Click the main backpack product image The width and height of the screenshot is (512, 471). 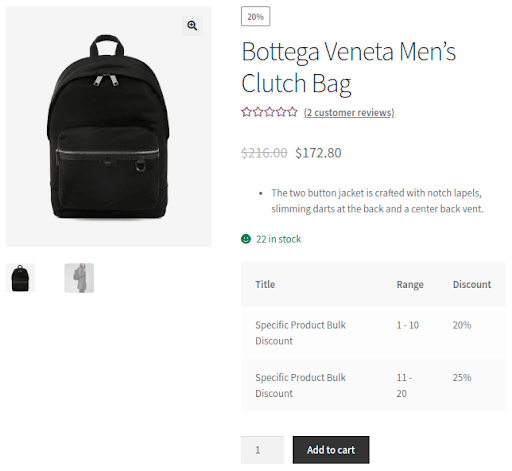(x=108, y=127)
